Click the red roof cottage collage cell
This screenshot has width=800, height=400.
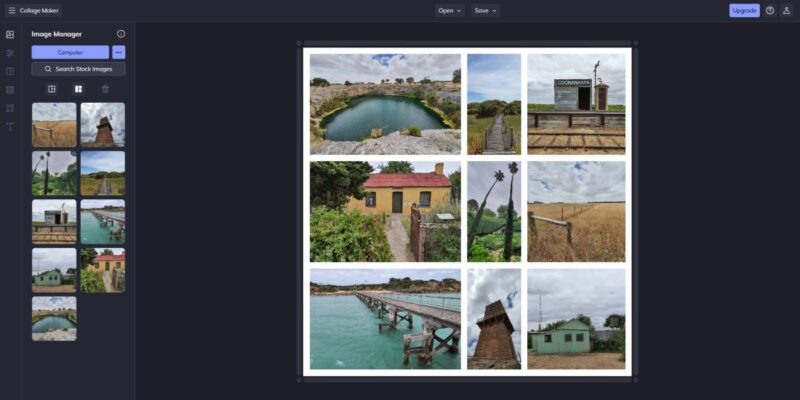[x=385, y=212]
